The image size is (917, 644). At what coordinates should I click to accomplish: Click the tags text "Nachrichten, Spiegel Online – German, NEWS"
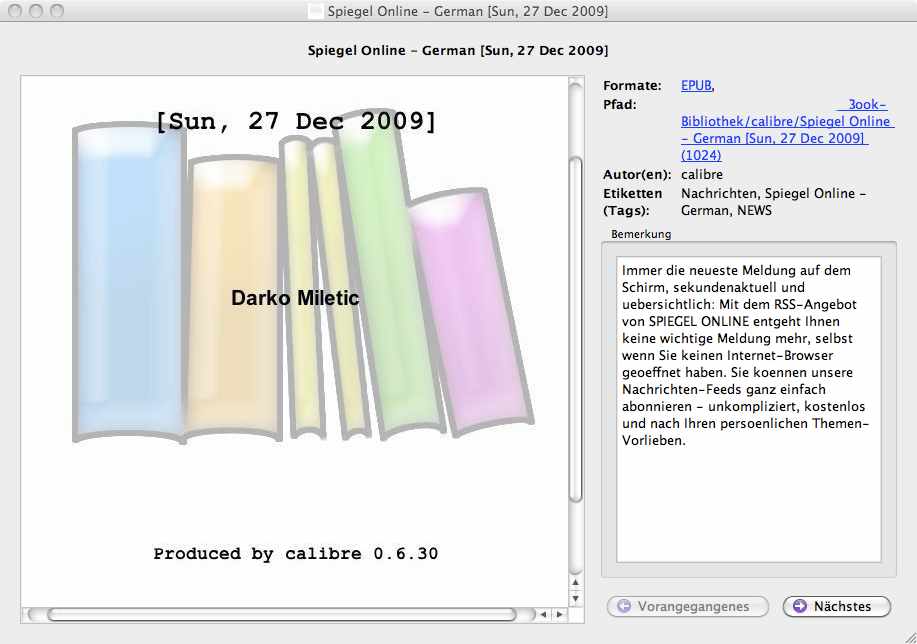(x=774, y=202)
